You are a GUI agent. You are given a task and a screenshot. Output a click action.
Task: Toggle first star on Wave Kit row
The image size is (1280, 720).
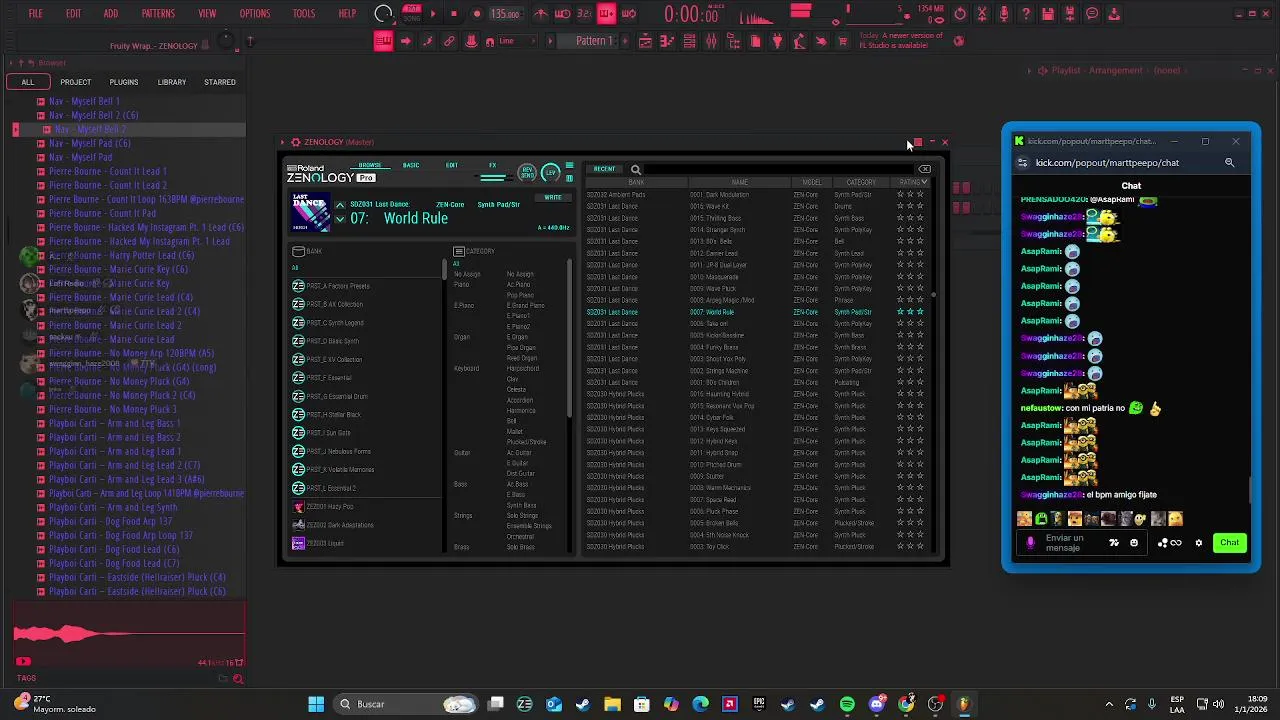pyautogui.click(x=900, y=207)
